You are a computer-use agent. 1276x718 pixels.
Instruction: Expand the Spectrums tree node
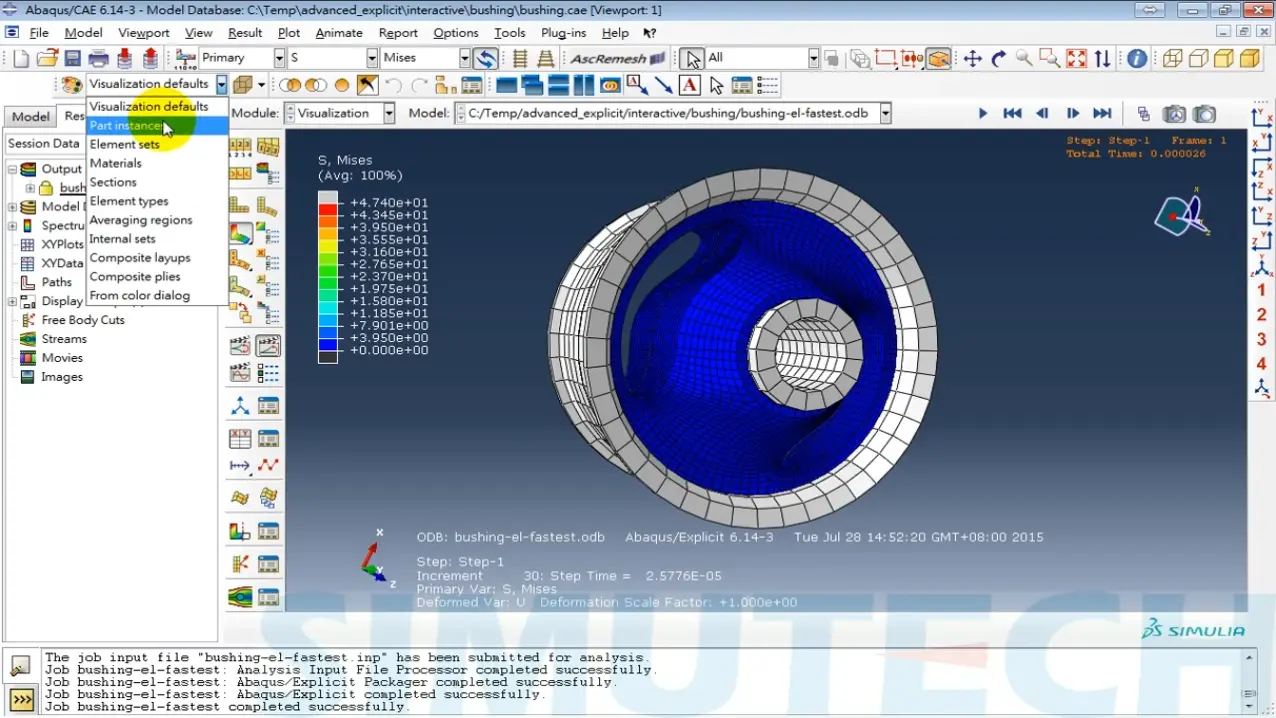point(12,226)
